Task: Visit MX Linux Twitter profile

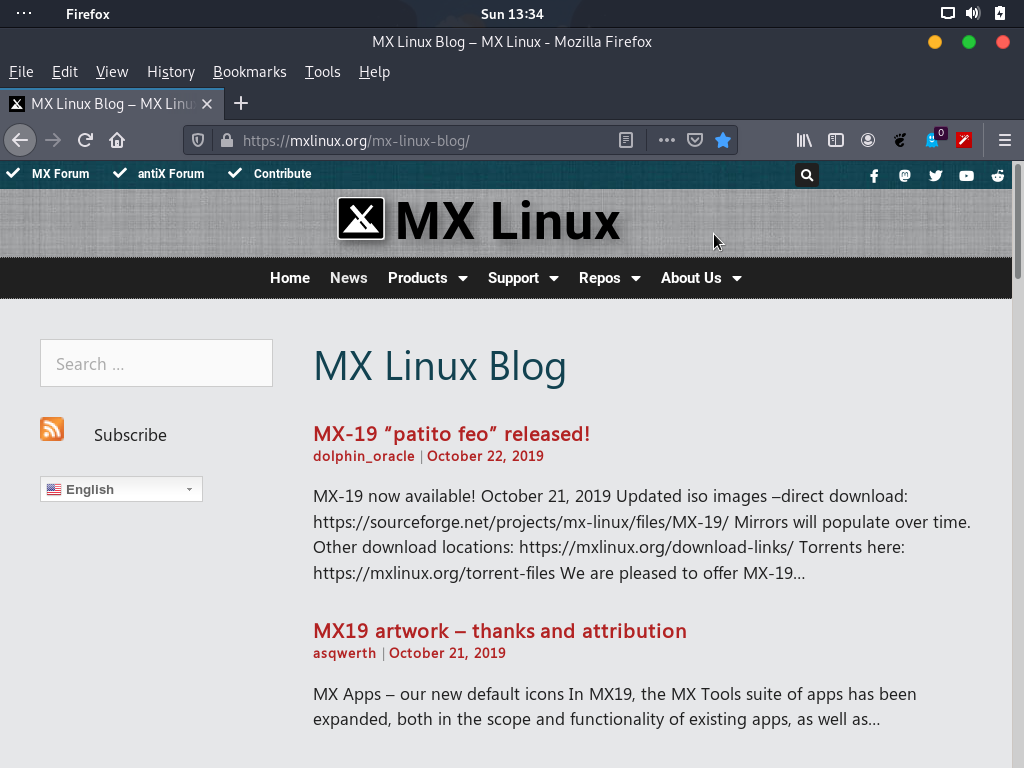Action: (935, 176)
